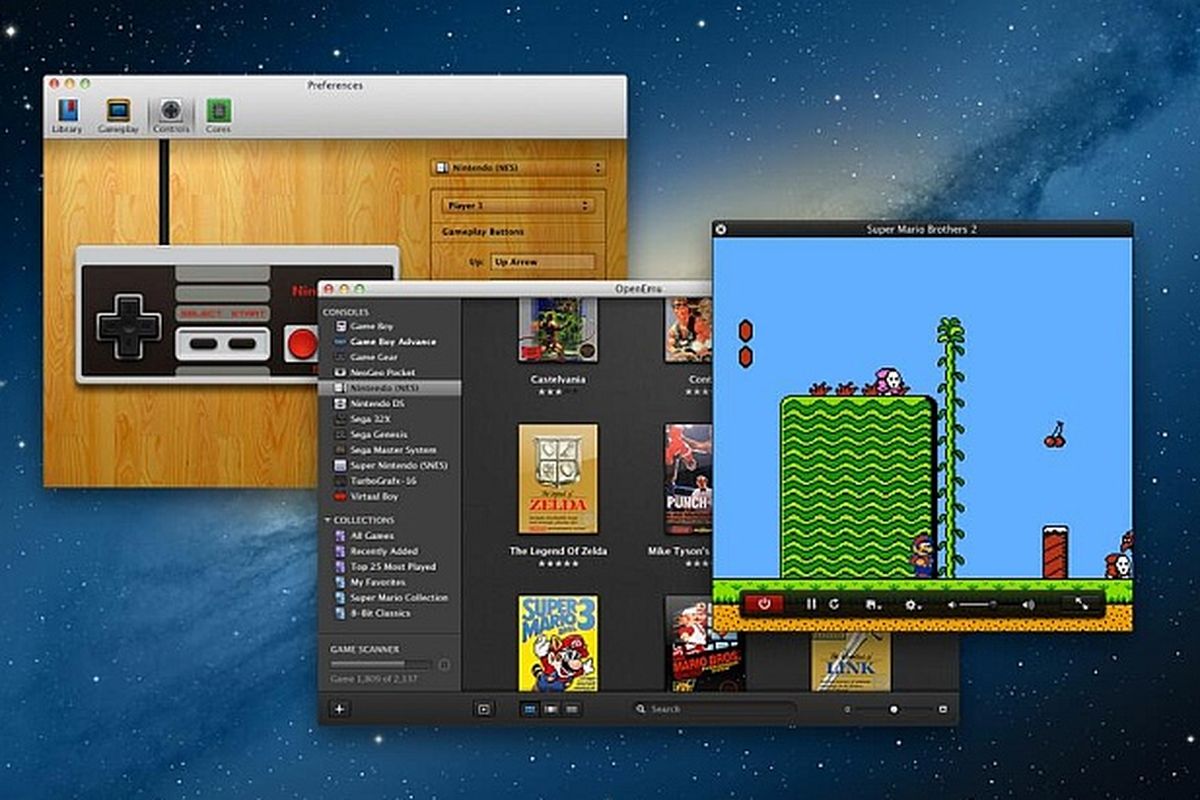Click the large cover size icon beside the slider

pyautogui.click(x=943, y=709)
